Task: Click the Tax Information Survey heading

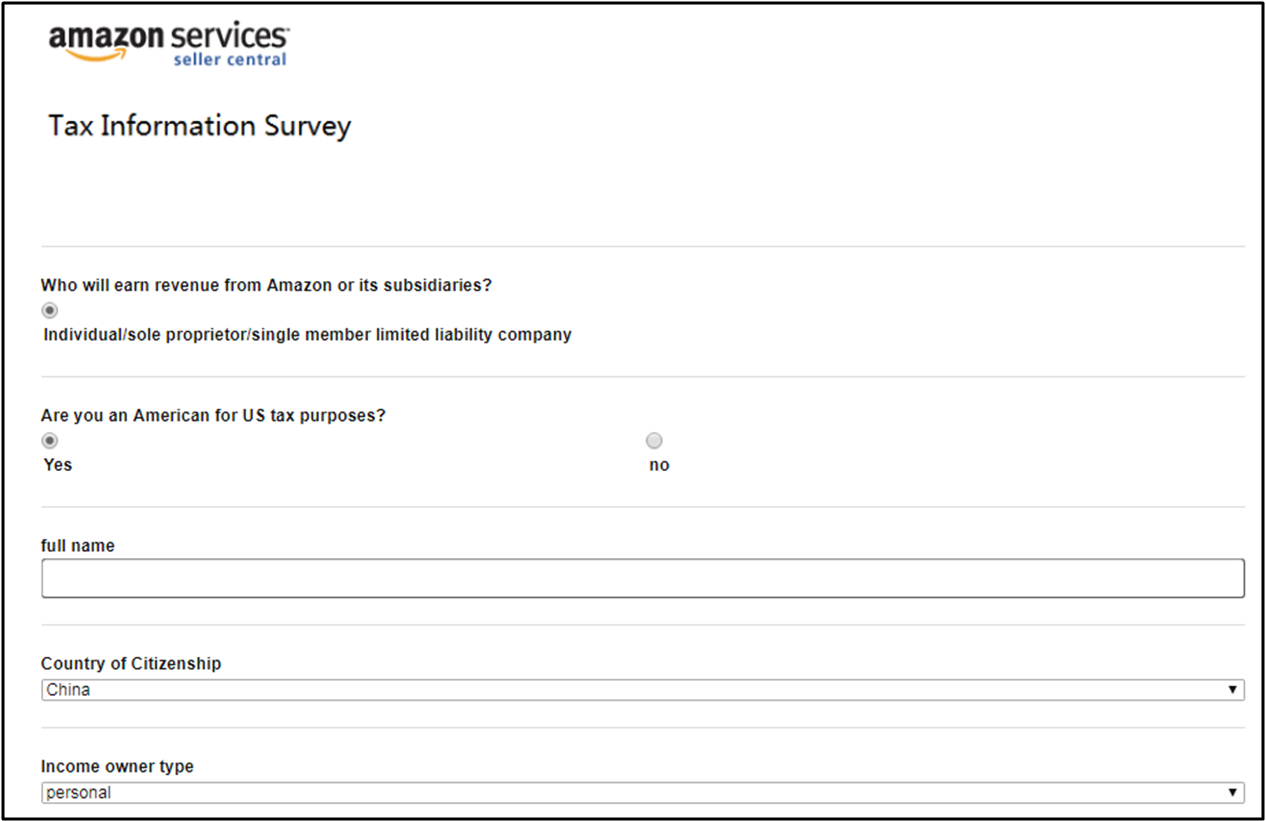Action: pyautogui.click(x=200, y=126)
